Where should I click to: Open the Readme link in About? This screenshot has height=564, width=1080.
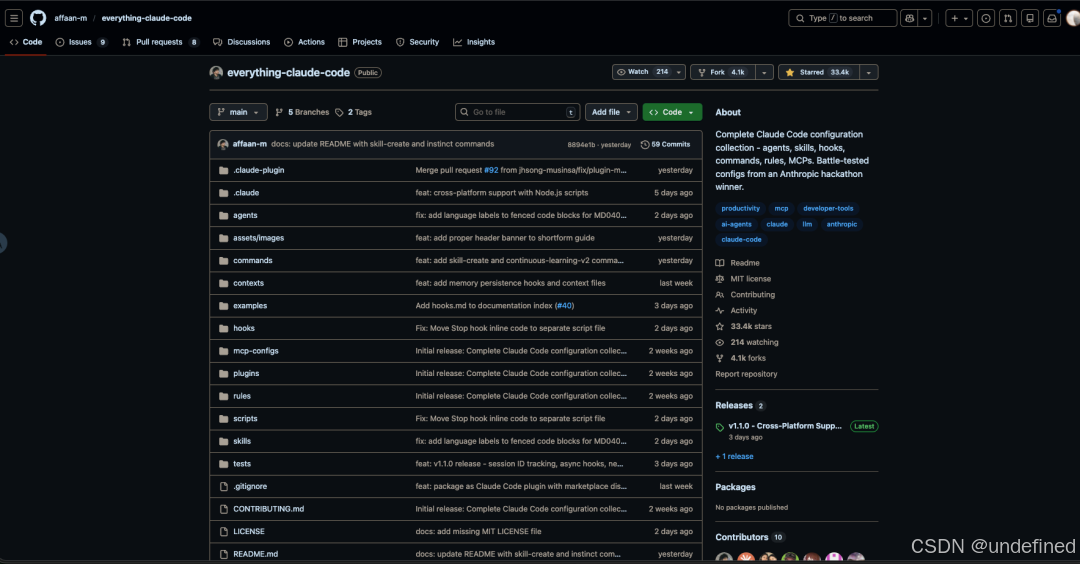tap(738, 263)
